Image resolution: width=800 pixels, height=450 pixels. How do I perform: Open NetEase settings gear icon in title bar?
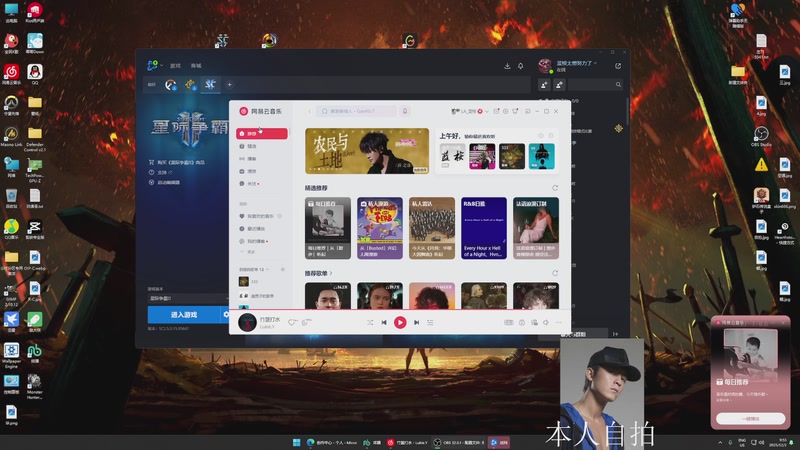click(506, 111)
